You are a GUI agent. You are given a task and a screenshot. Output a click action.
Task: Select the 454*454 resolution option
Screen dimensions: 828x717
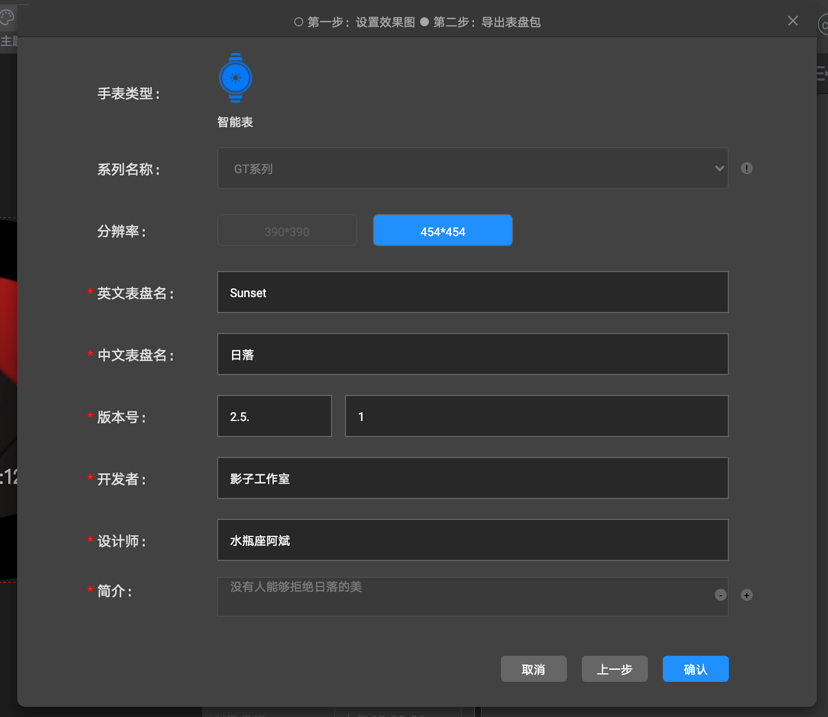point(442,229)
